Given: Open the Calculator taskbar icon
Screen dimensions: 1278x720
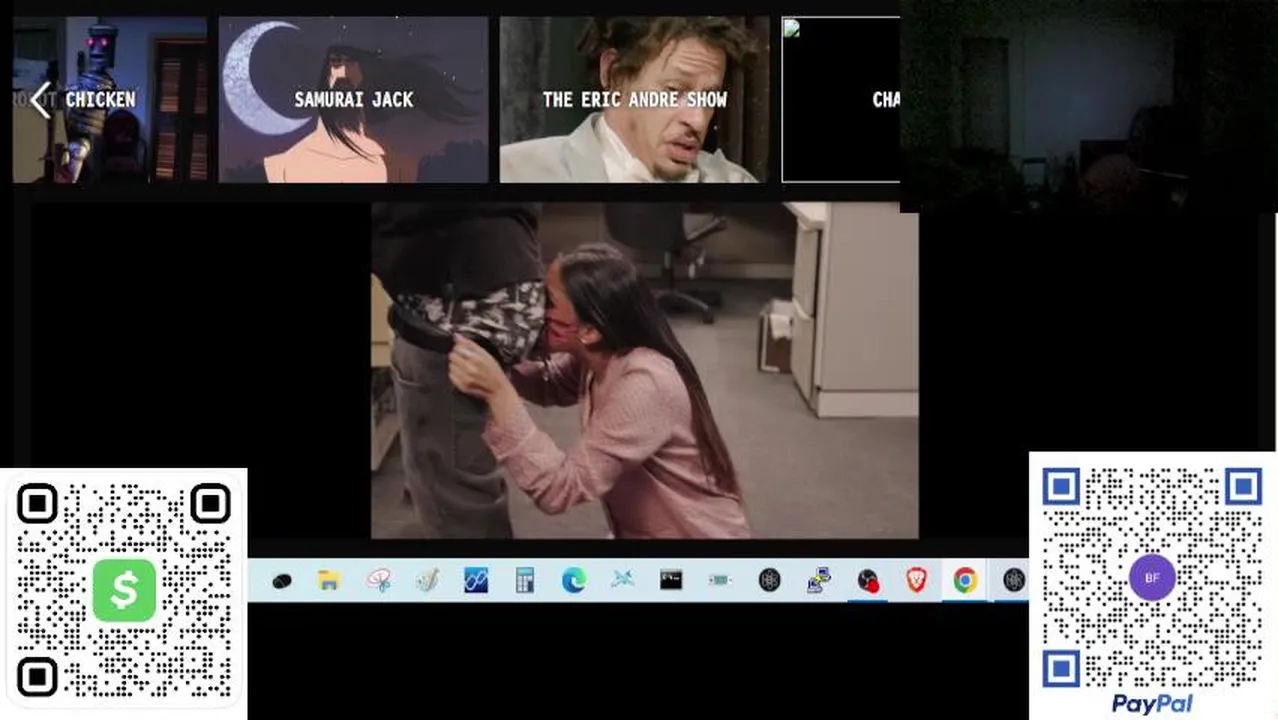Looking at the screenshot, I should pos(525,580).
